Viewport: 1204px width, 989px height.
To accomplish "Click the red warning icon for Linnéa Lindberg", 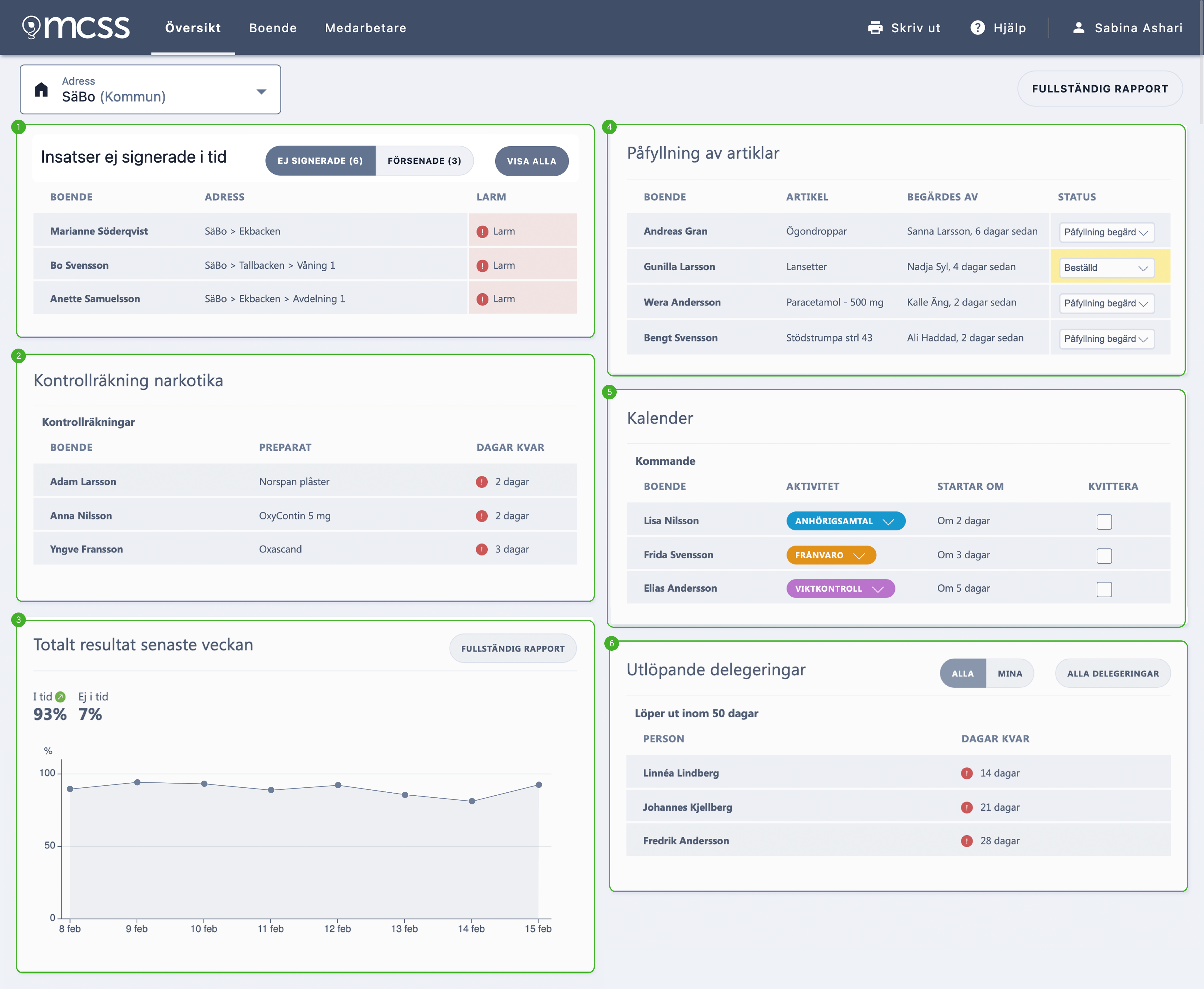I will (x=966, y=773).
